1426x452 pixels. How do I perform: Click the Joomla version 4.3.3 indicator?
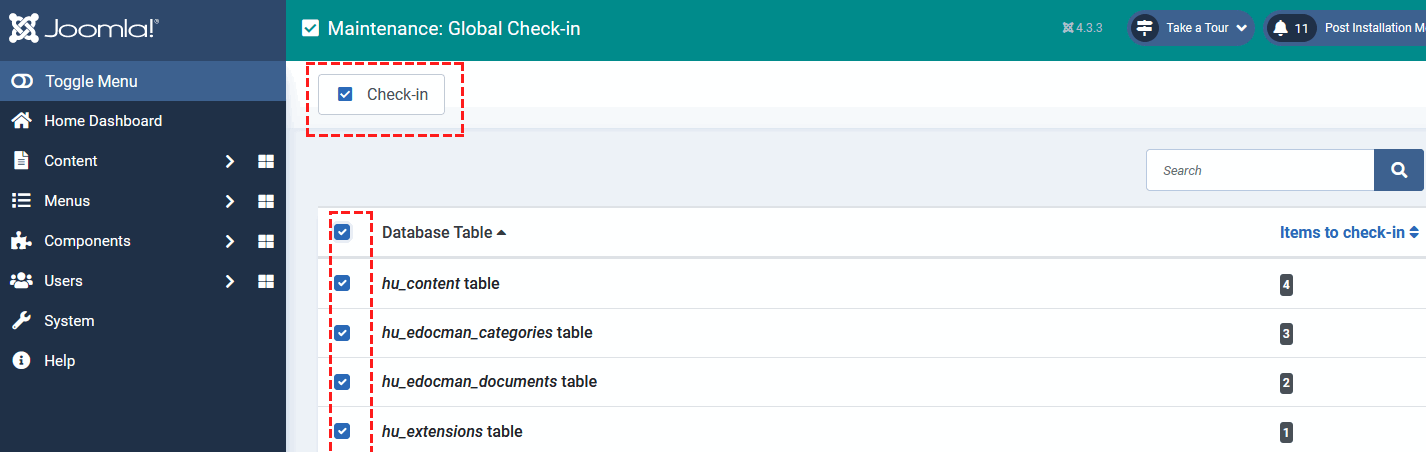[1082, 28]
